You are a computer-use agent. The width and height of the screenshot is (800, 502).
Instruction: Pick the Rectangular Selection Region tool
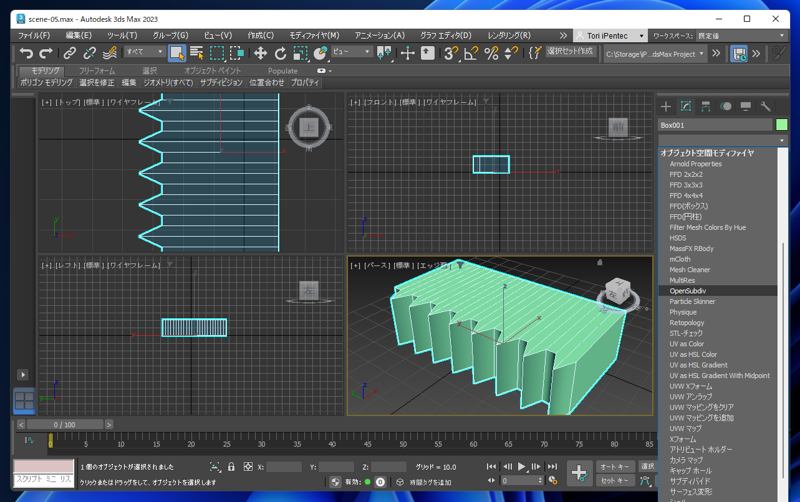tap(217, 53)
